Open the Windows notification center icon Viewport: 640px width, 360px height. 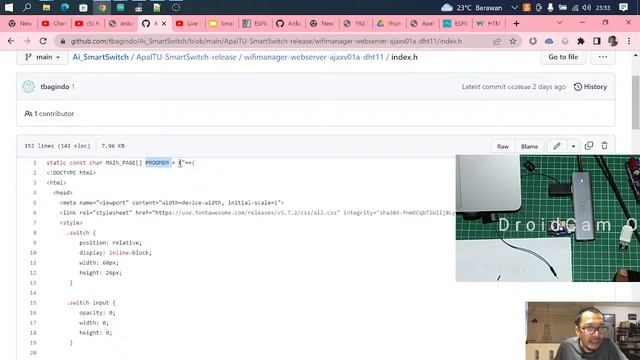coord(623,7)
